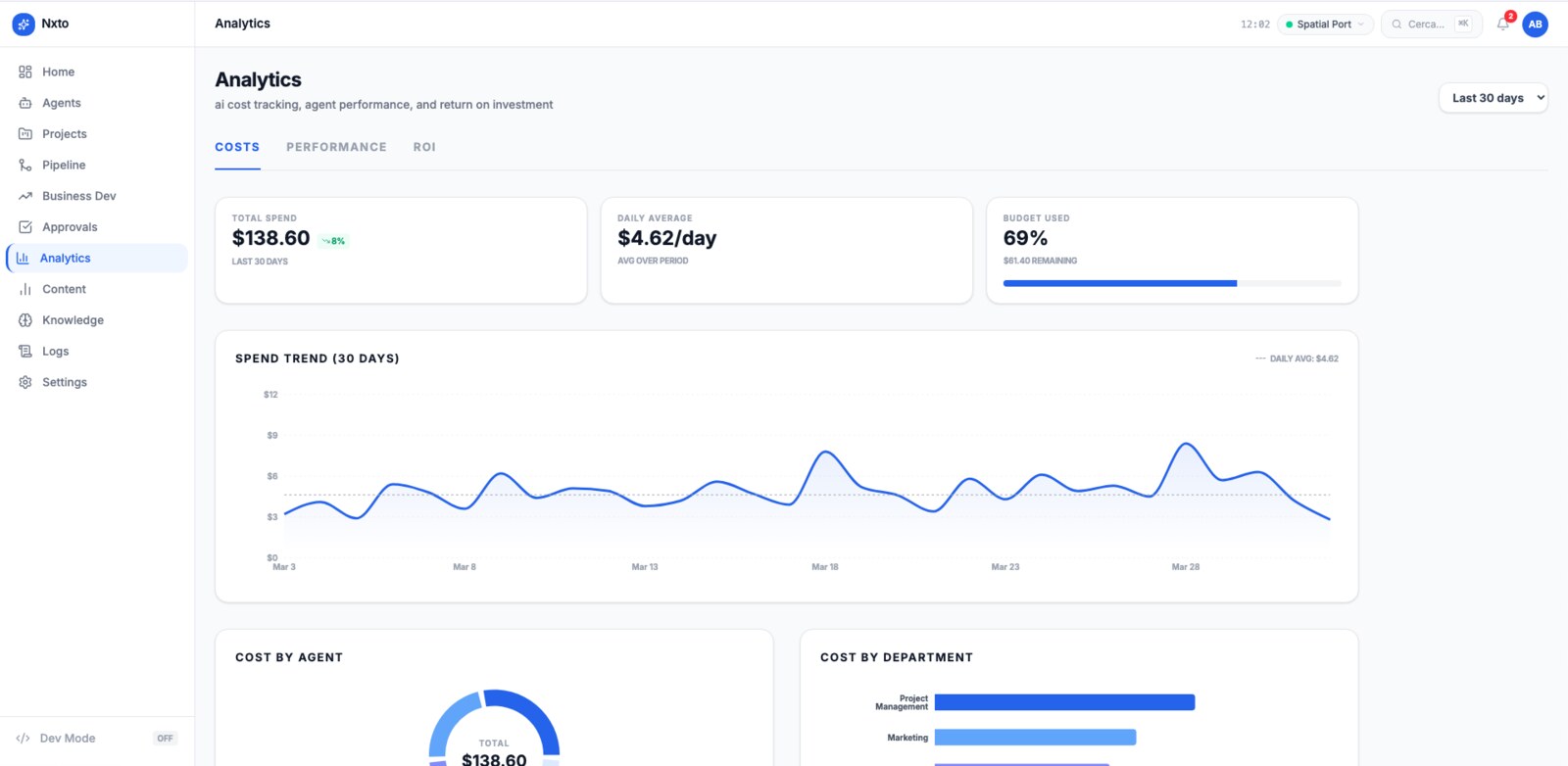This screenshot has width=1568, height=766.
Task: Switch to the ROI tab
Action: pyautogui.click(x=424, y=147)
